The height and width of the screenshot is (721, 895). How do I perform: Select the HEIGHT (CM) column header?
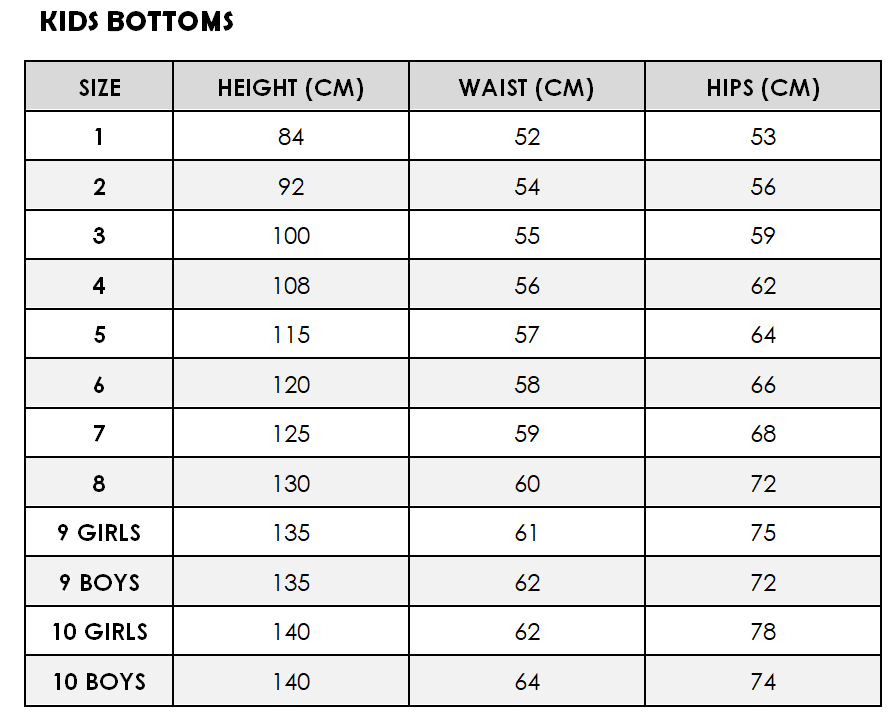pyautogui.click(x=291, y=86)
